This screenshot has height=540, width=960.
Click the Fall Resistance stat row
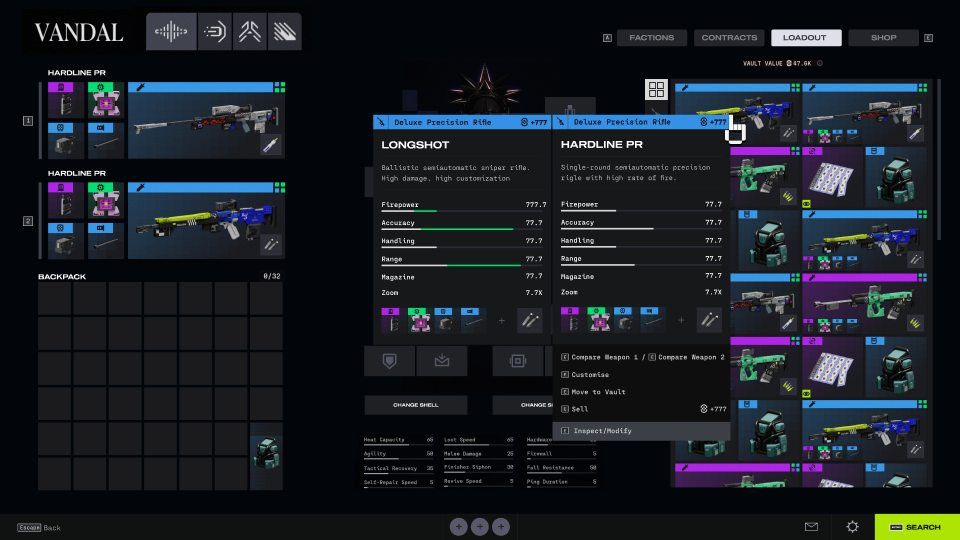tap(561, 468)
